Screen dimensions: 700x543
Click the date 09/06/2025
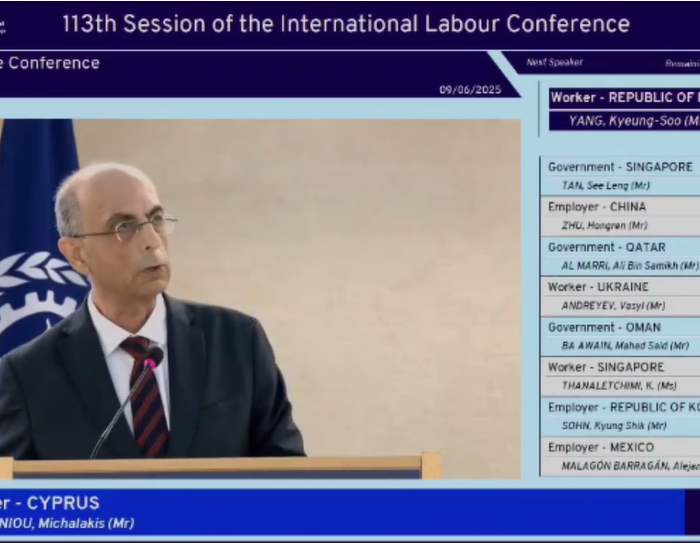click(x=470, y=90)
